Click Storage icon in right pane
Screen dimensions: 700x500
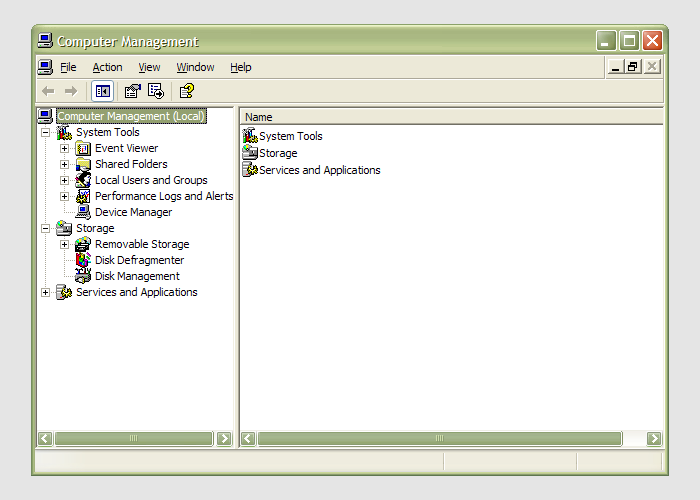pyautogui.click(x=250, y=153)
